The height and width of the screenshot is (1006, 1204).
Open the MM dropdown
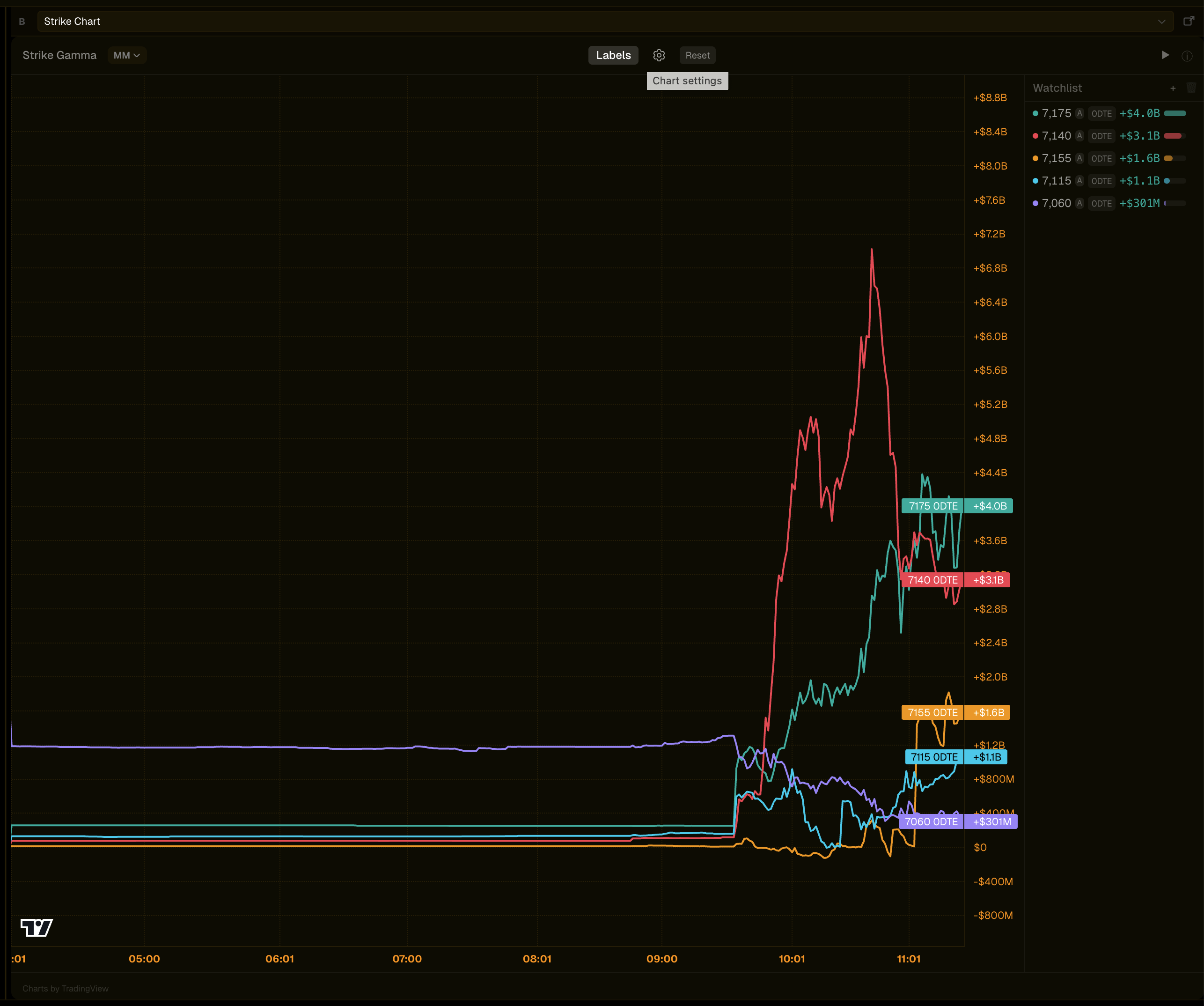[127, 55]
